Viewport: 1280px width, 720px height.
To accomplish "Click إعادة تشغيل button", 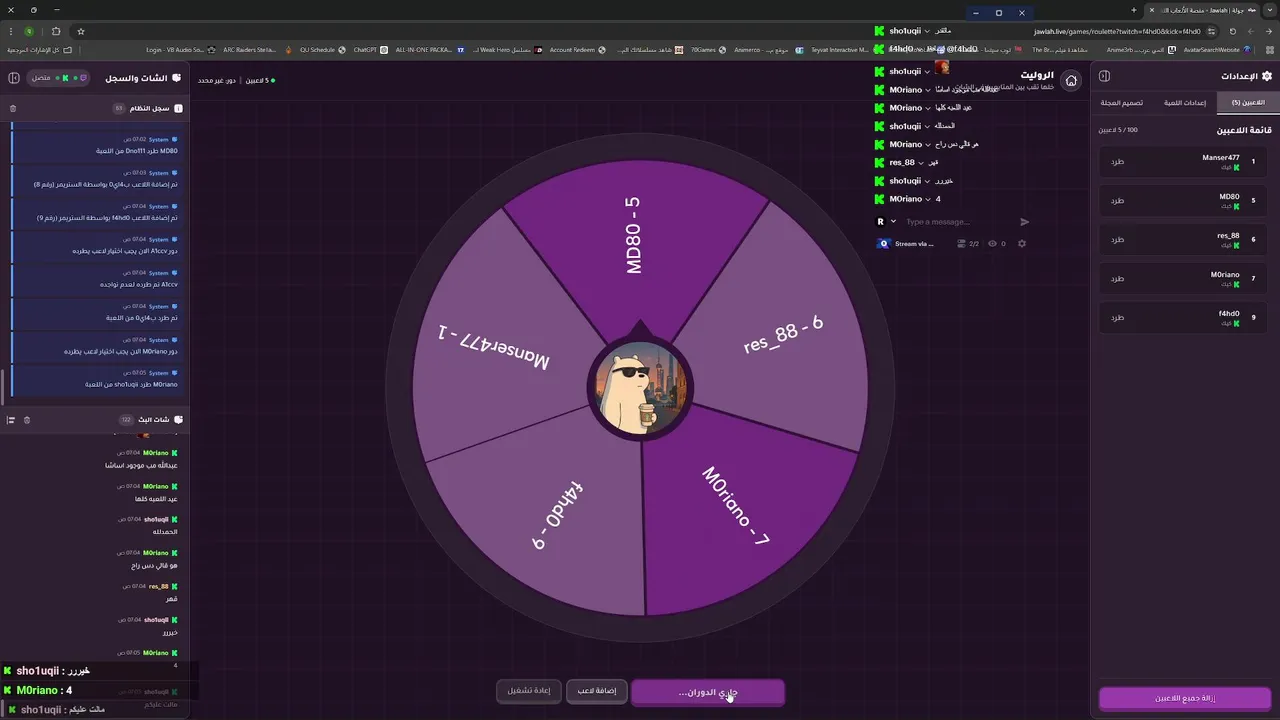I will (528, 691).
